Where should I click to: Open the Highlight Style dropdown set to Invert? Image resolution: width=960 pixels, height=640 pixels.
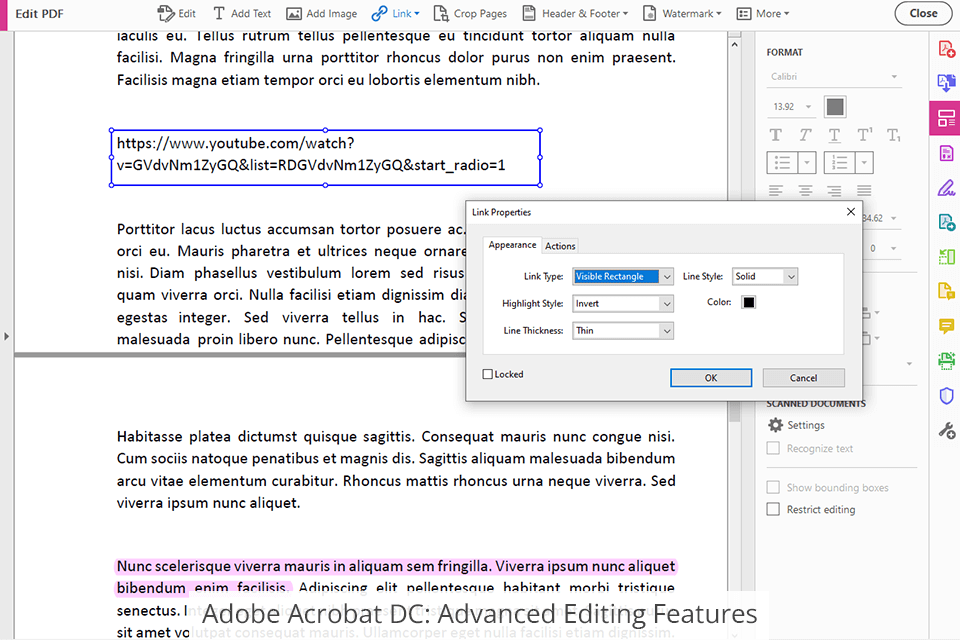tap(623, 303)
